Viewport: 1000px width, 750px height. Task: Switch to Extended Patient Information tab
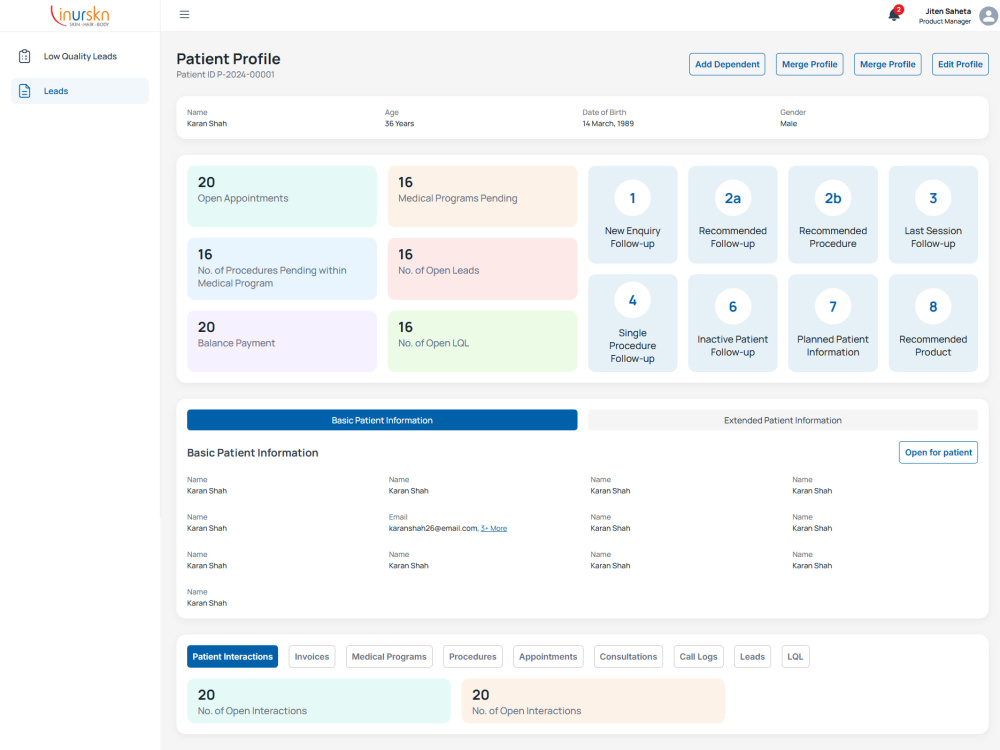click(783, 420)
